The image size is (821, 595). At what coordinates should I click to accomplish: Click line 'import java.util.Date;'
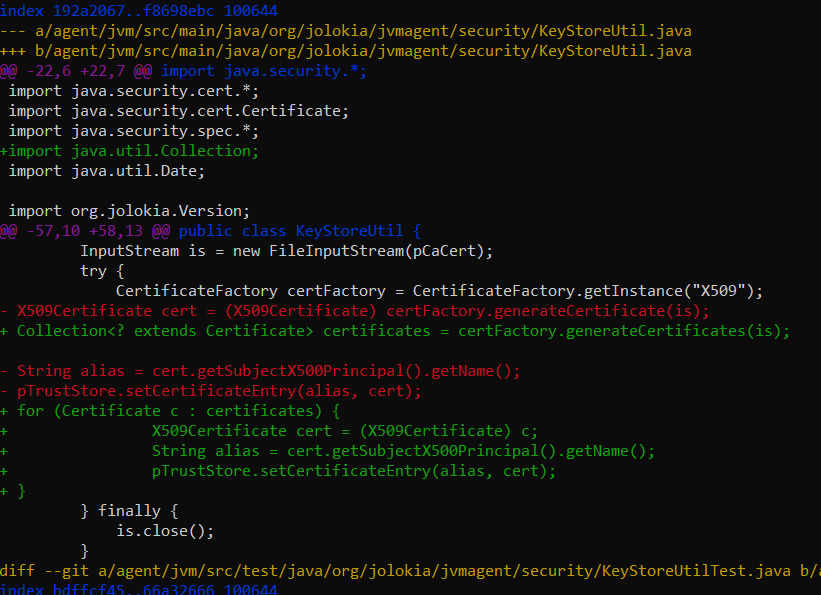(107, 171)
